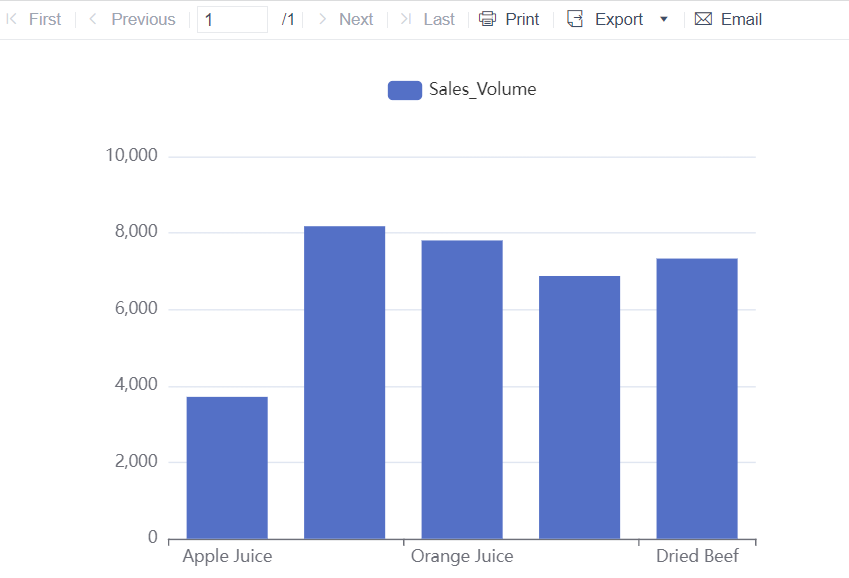Click the Export icon
Screen dimensions: 849x578
click(574, 19)
